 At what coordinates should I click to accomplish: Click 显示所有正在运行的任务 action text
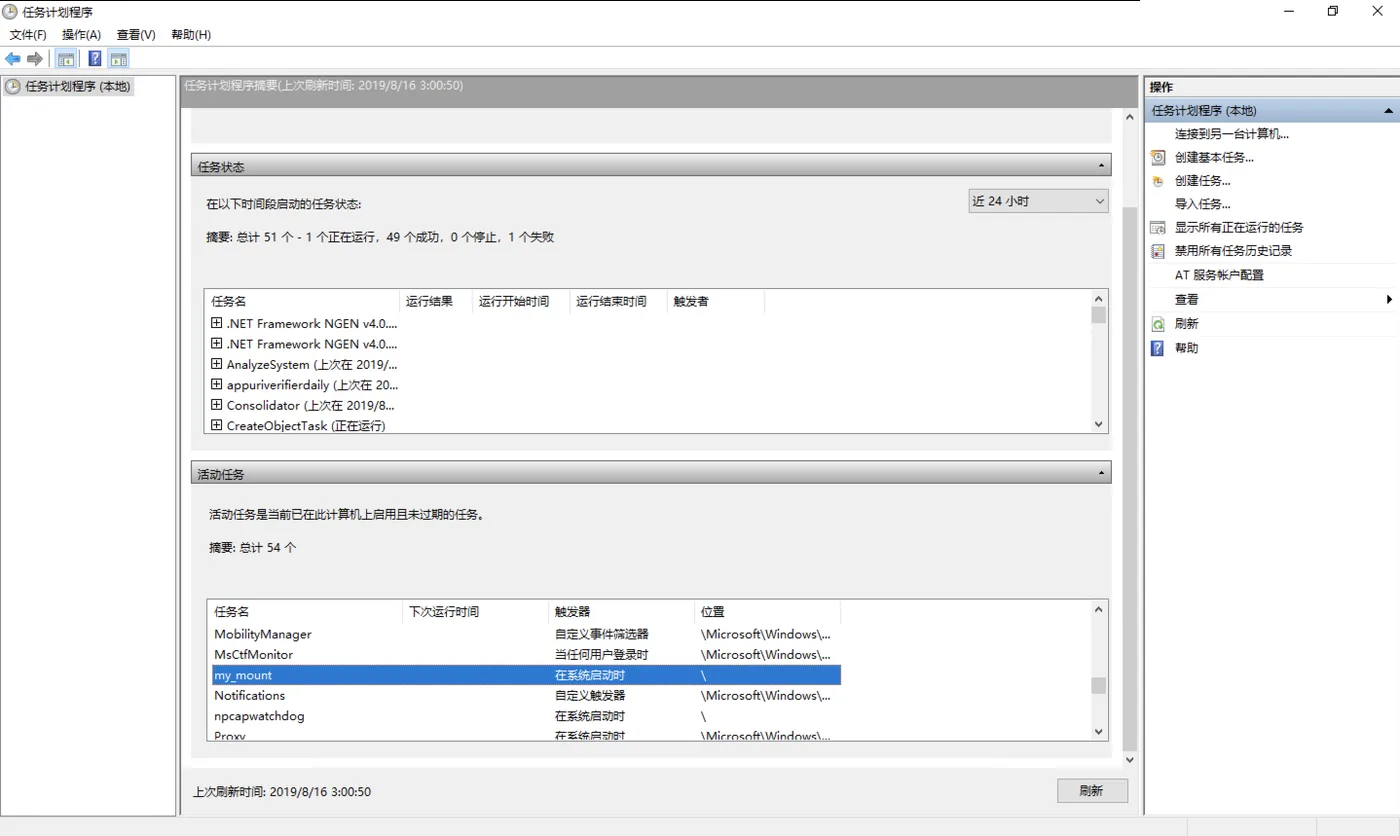(x=1239, y=228)
